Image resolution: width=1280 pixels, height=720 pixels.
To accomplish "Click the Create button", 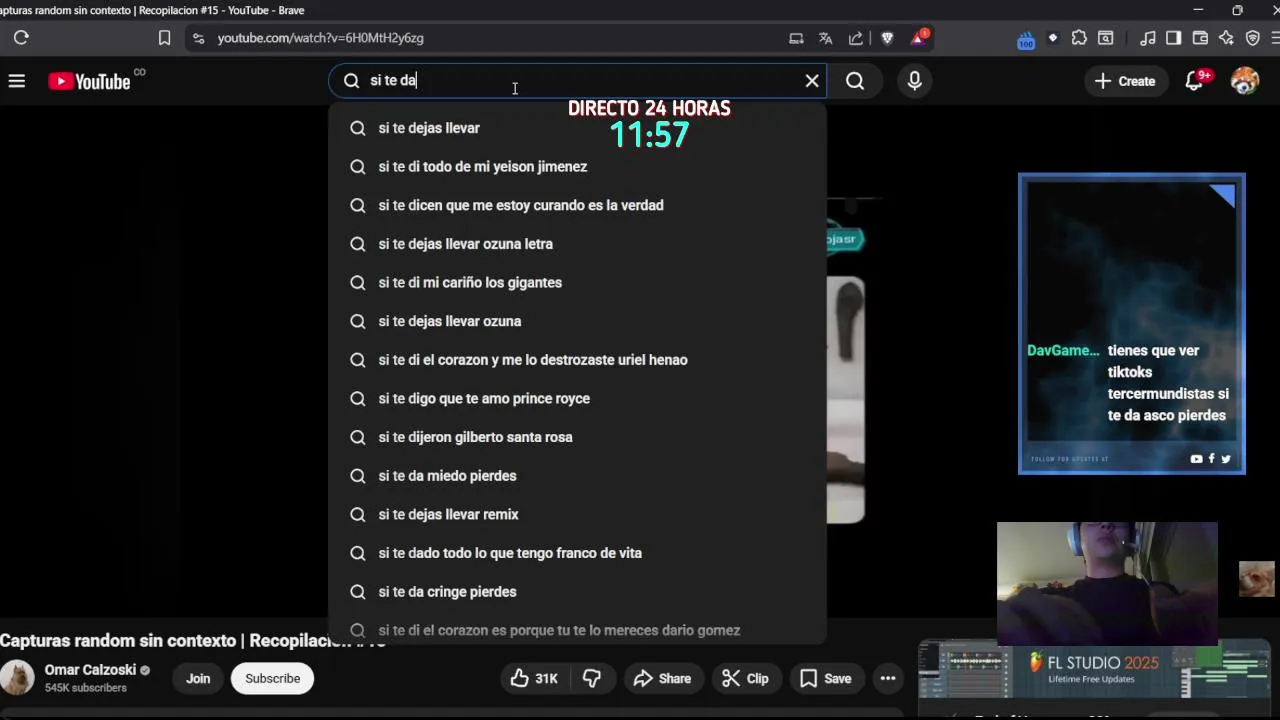I will tap(1125, 81).
